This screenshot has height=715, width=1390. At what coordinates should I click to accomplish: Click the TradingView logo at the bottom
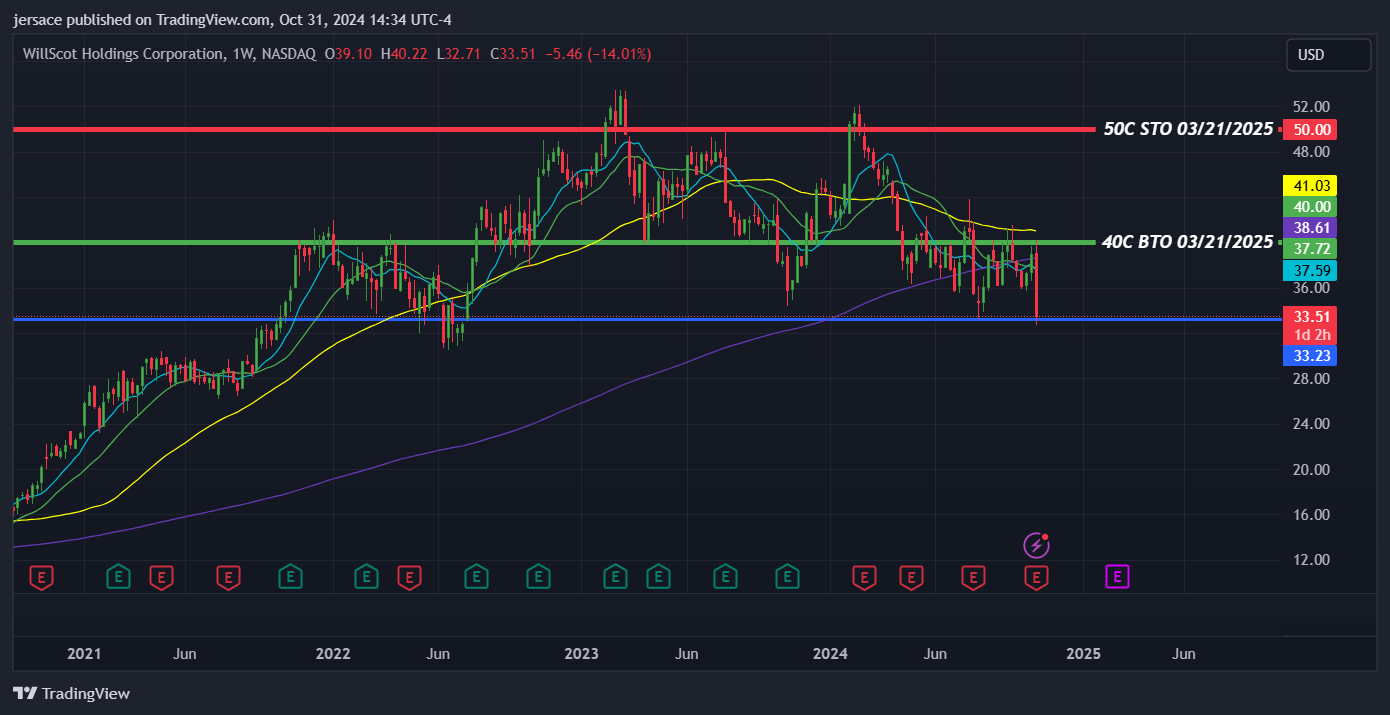(x=72, y=693)
